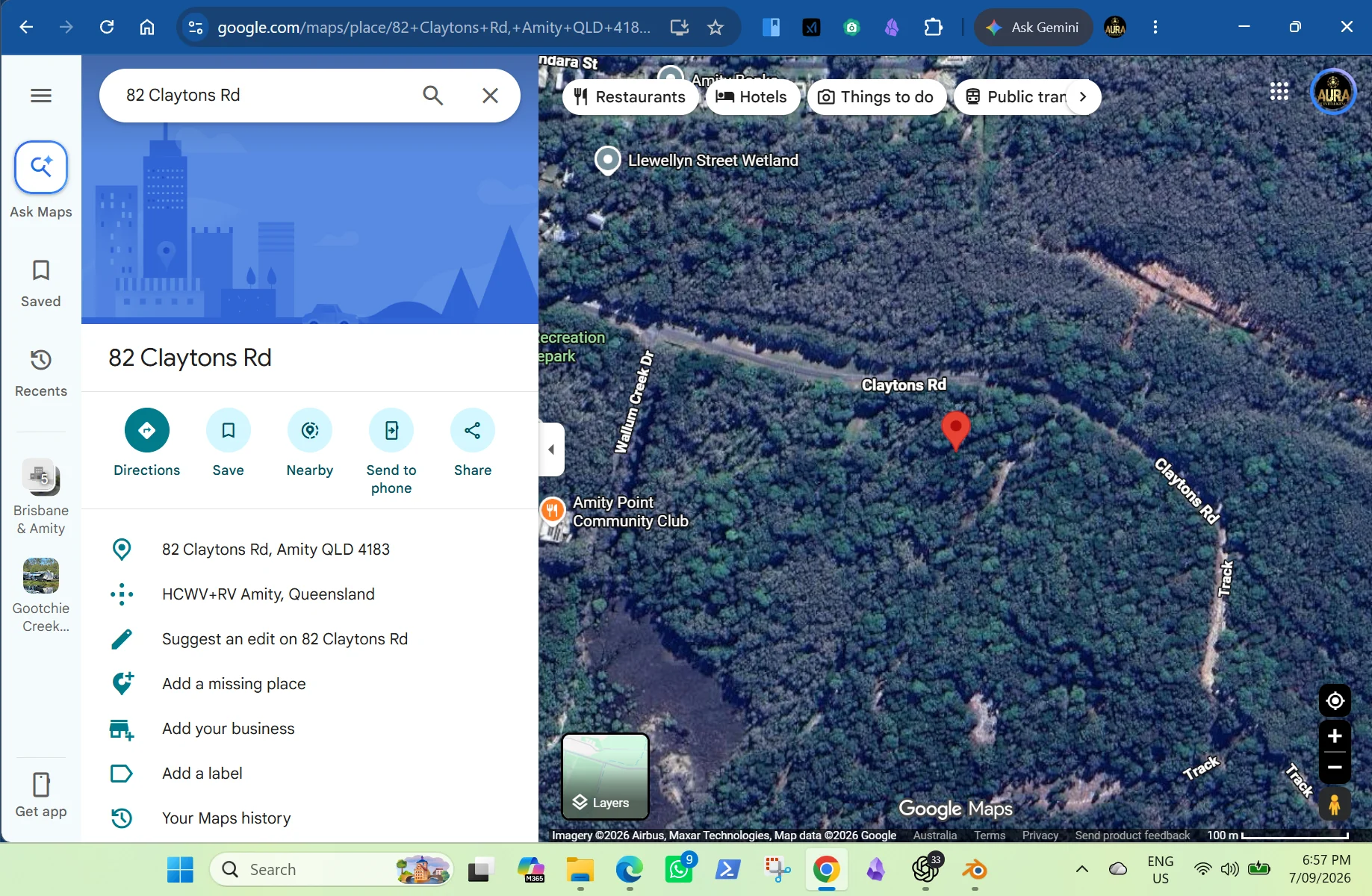This screenshot has width=1372, height=896.
Task: Filter map by Restaurants
Action: point(630,97)
